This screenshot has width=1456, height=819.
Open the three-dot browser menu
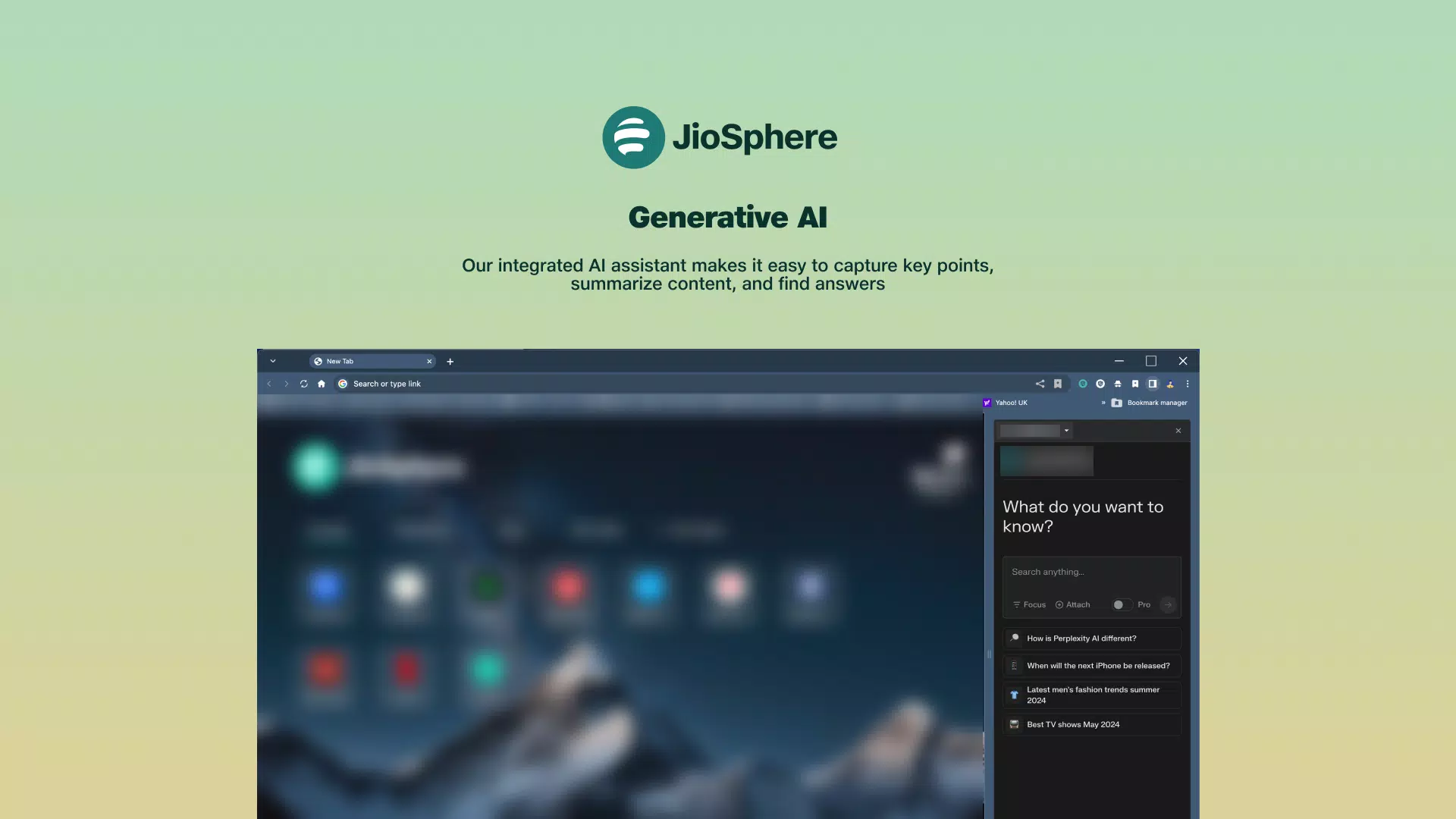click(x=1188, y=384)
